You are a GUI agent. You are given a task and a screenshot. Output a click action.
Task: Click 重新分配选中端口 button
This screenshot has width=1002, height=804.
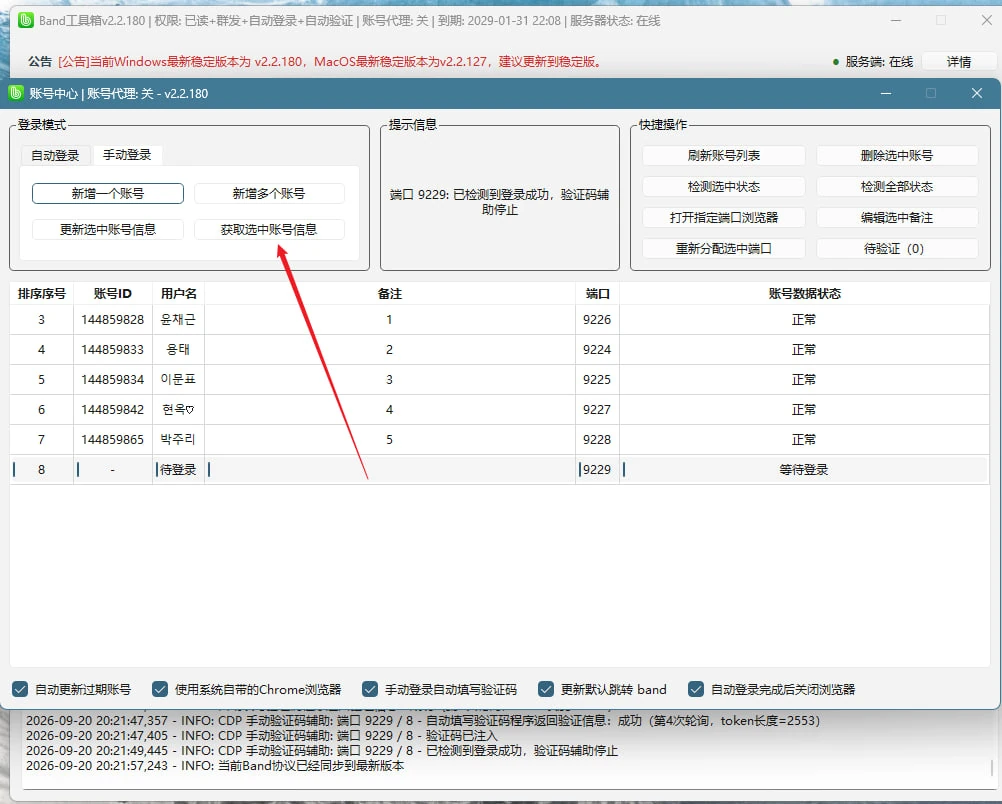(723, 249)
